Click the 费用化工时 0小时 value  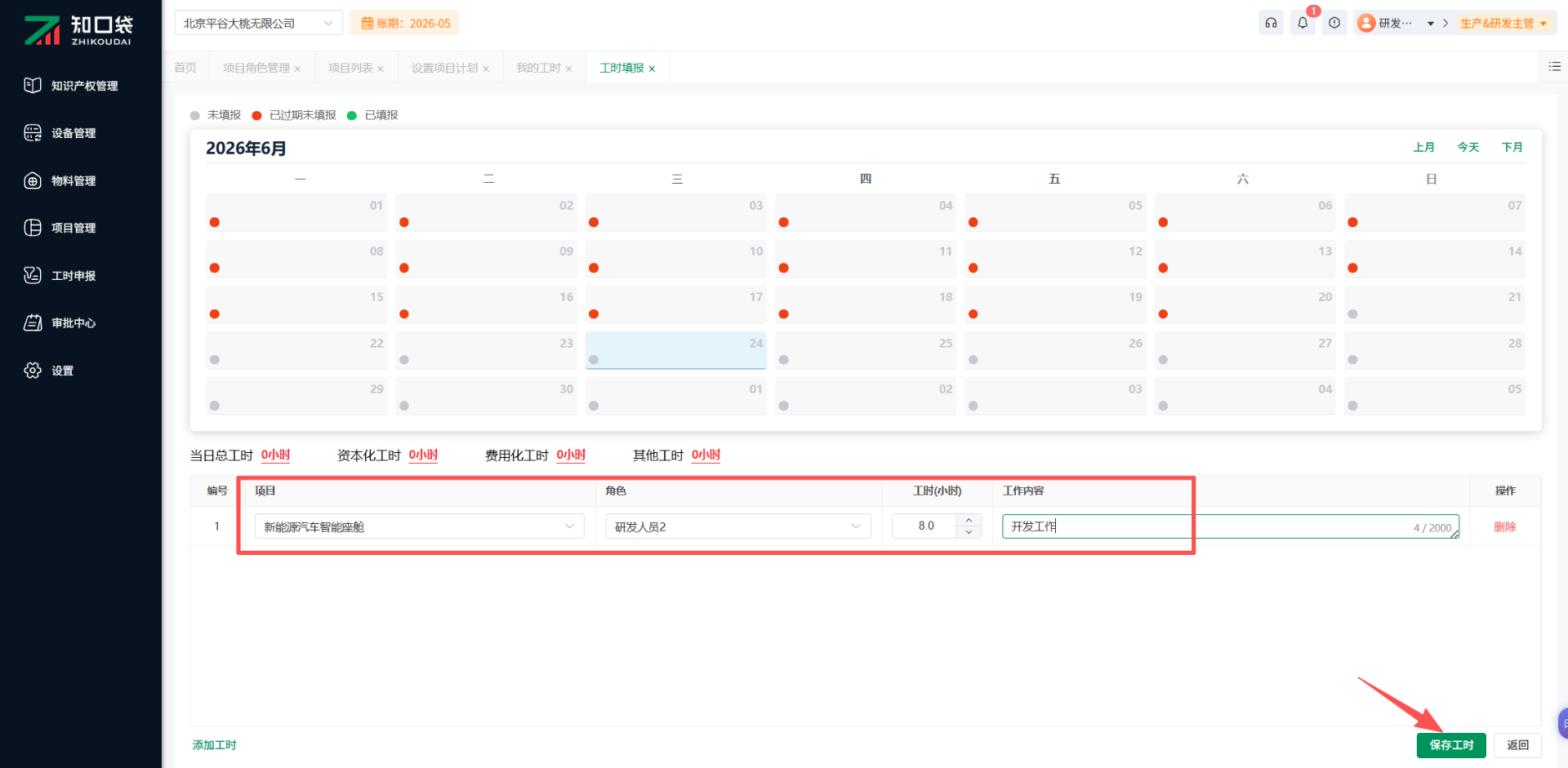pyautogui.click(x=572, y=455)
